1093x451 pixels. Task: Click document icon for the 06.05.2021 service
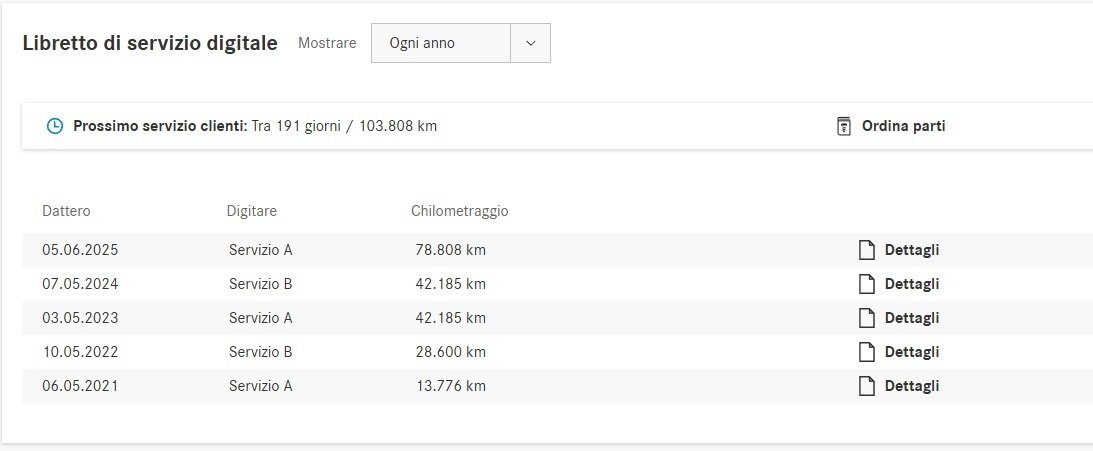(867, 386)
